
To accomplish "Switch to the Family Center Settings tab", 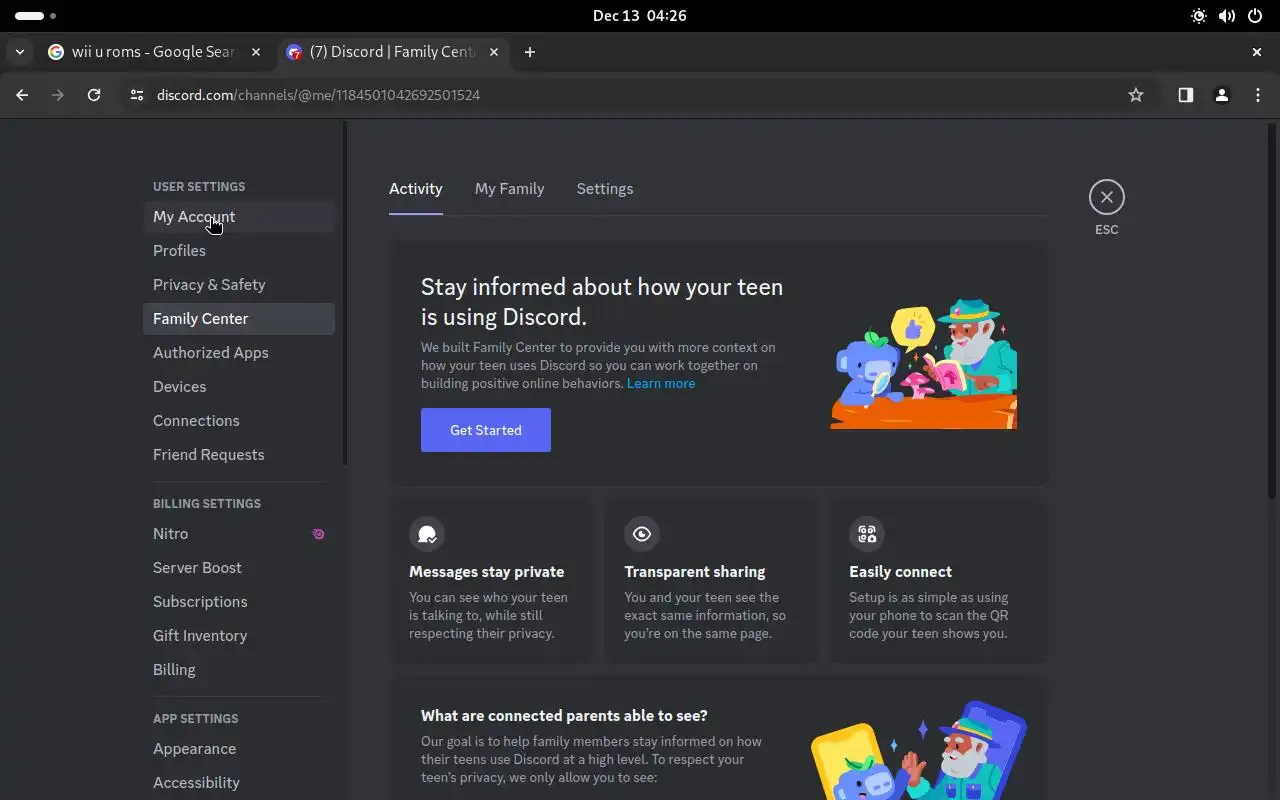I will coord(605,189).
